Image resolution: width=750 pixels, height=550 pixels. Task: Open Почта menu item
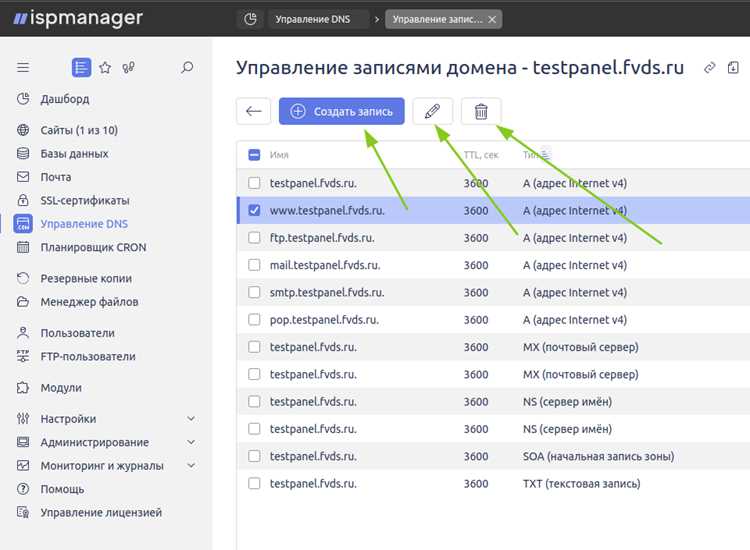[55, 177]
